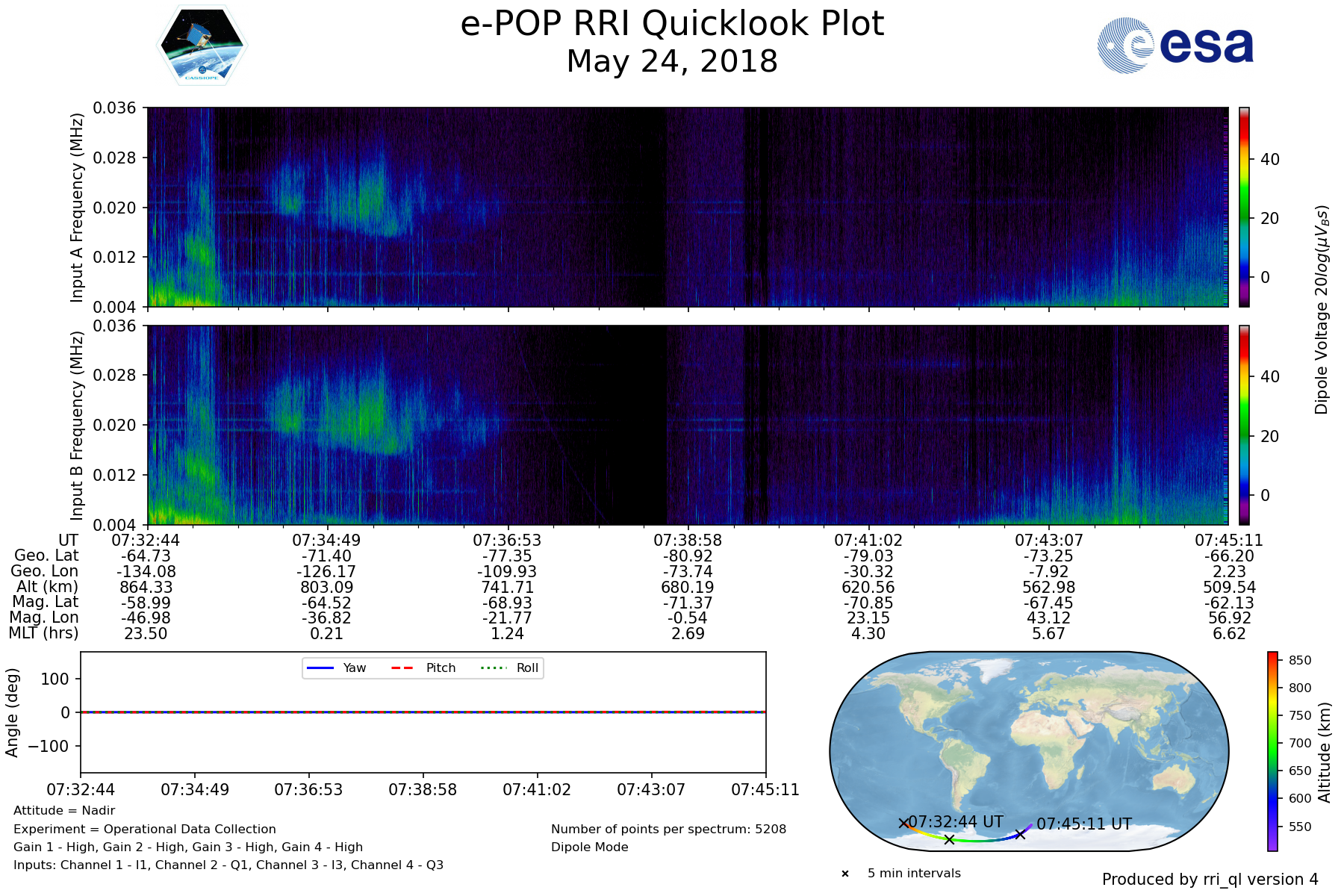
Task: Click the green dotted Roll sample in legend
Action: click(x=493, y=668)
